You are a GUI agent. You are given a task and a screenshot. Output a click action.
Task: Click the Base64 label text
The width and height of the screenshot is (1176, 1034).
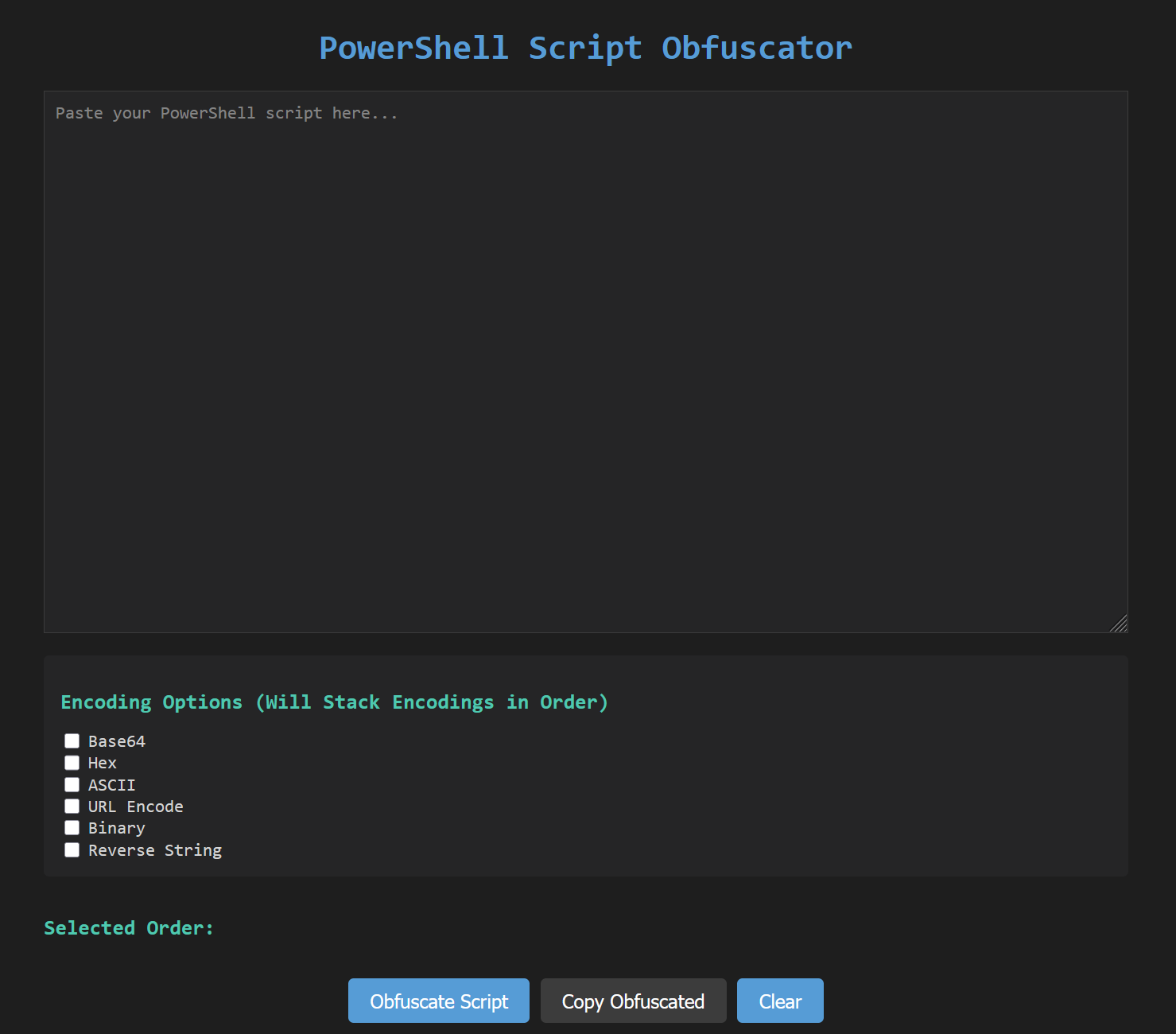117,741
